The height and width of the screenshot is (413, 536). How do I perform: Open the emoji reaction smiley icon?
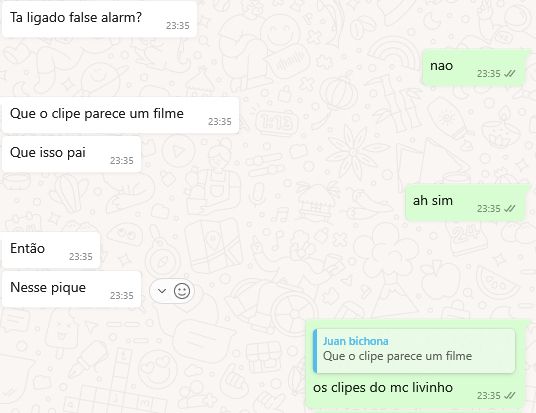click(x=182, y=291)
